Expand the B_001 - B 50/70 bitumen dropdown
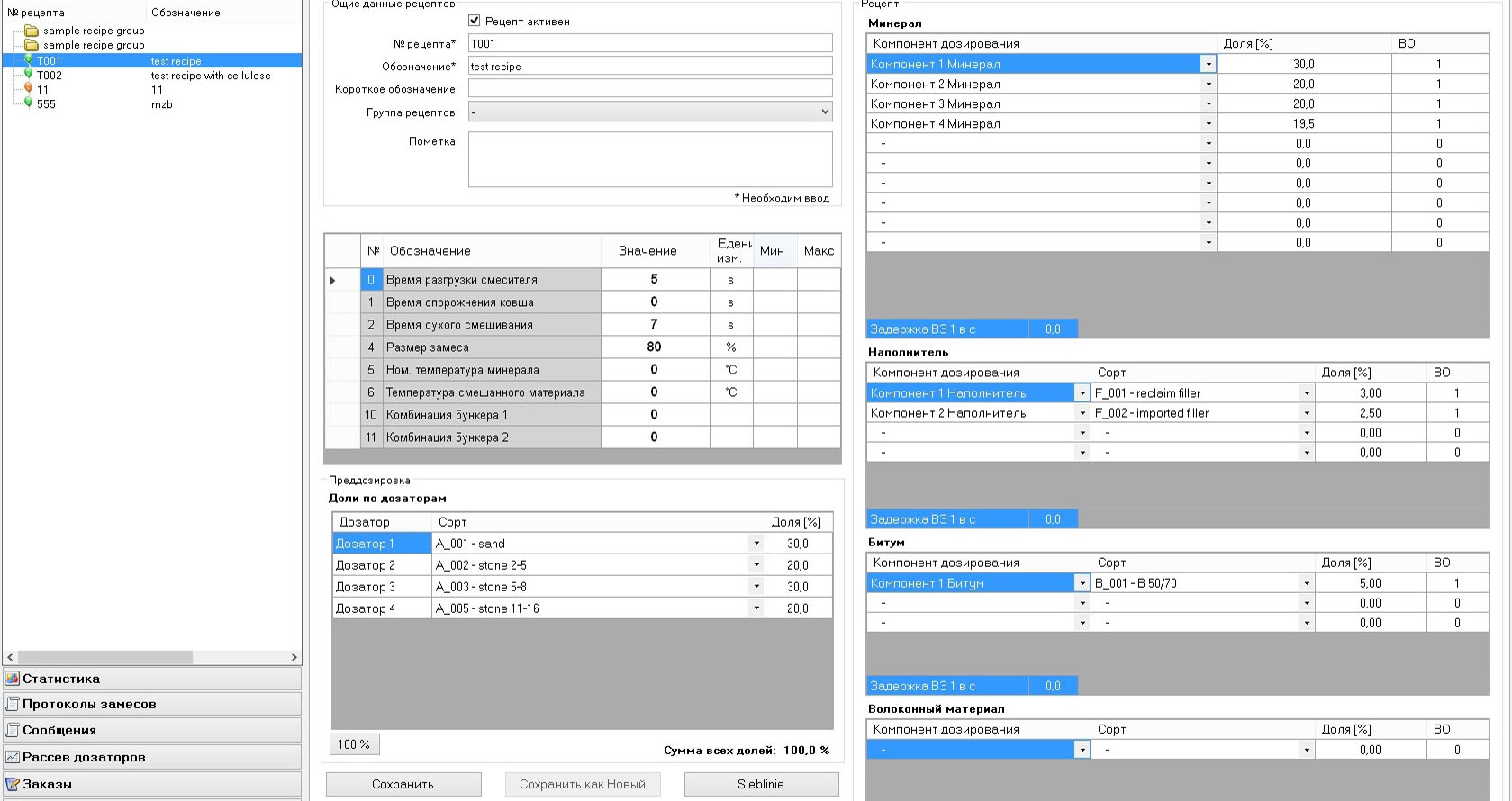This screenshot has width=1512, height=801. click(x=1306, y=583)
